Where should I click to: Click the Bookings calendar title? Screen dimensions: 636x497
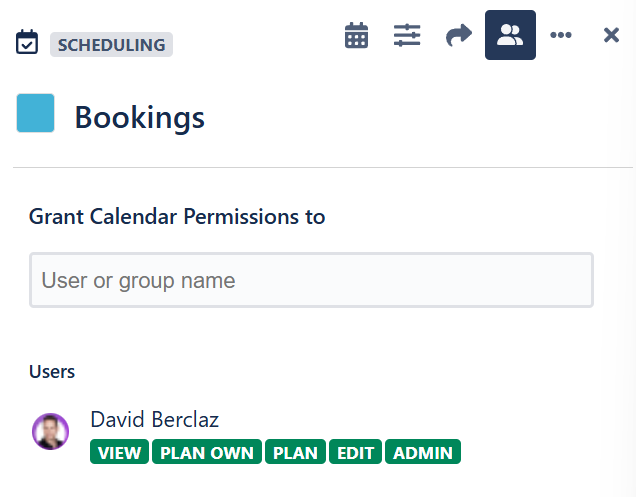point(140,117)
